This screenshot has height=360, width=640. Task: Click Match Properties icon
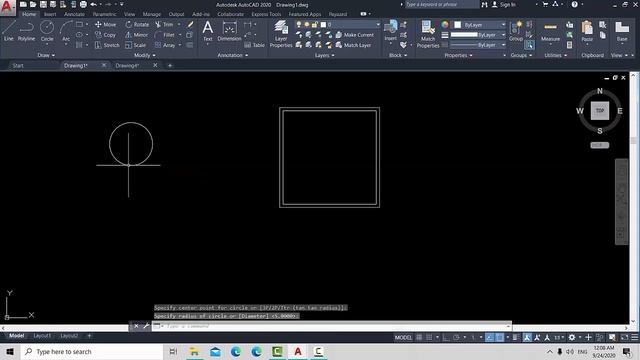click(428, 34)
